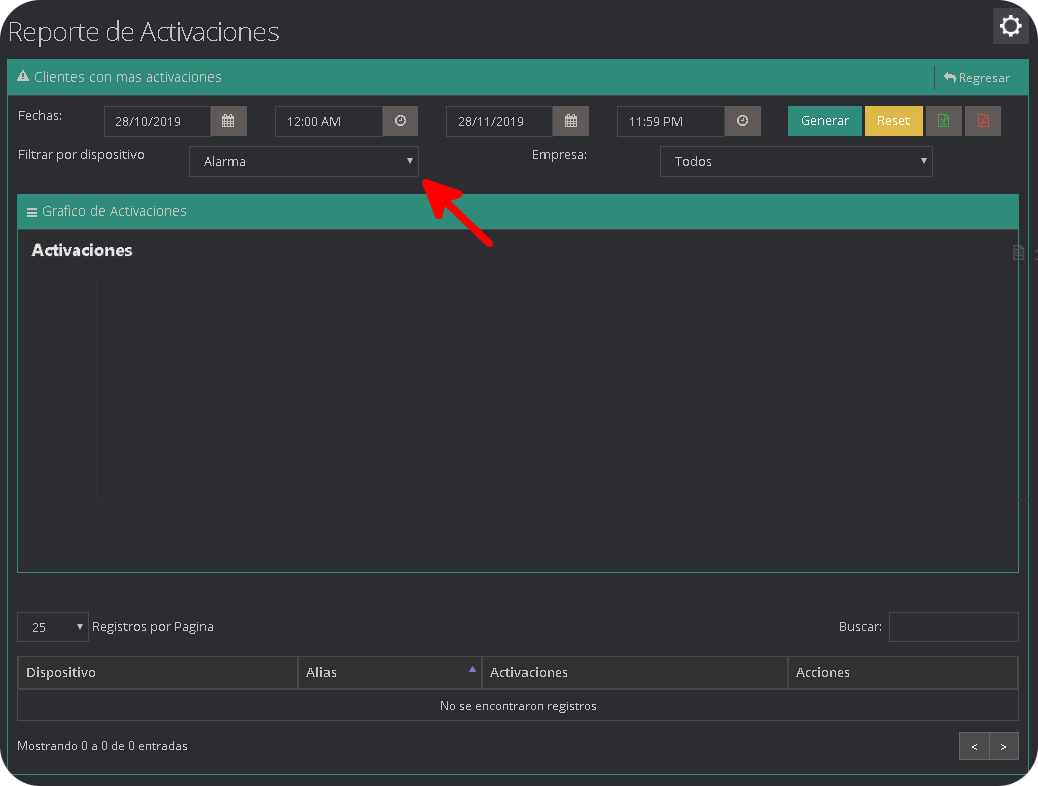
Task: Open calendar picker for end date
Action: pyautogui.click(x=570, y=121)
